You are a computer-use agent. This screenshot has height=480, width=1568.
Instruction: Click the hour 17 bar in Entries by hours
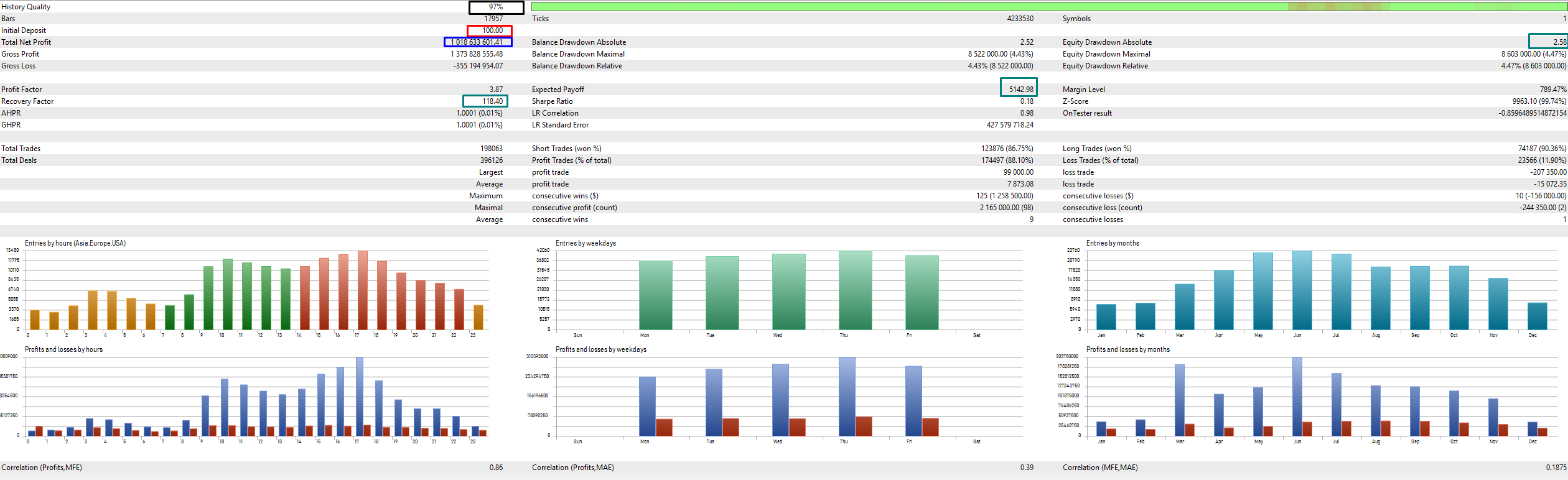[x=363, y=290]
